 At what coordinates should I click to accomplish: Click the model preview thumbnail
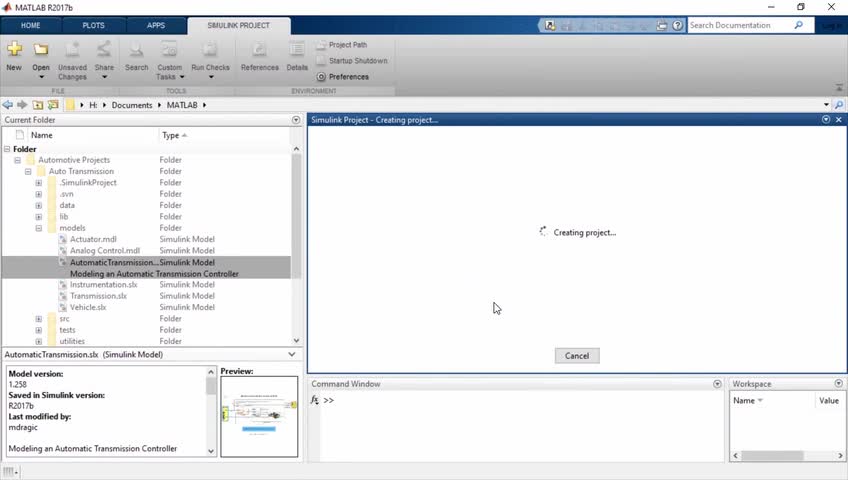[x=259, y=416]
